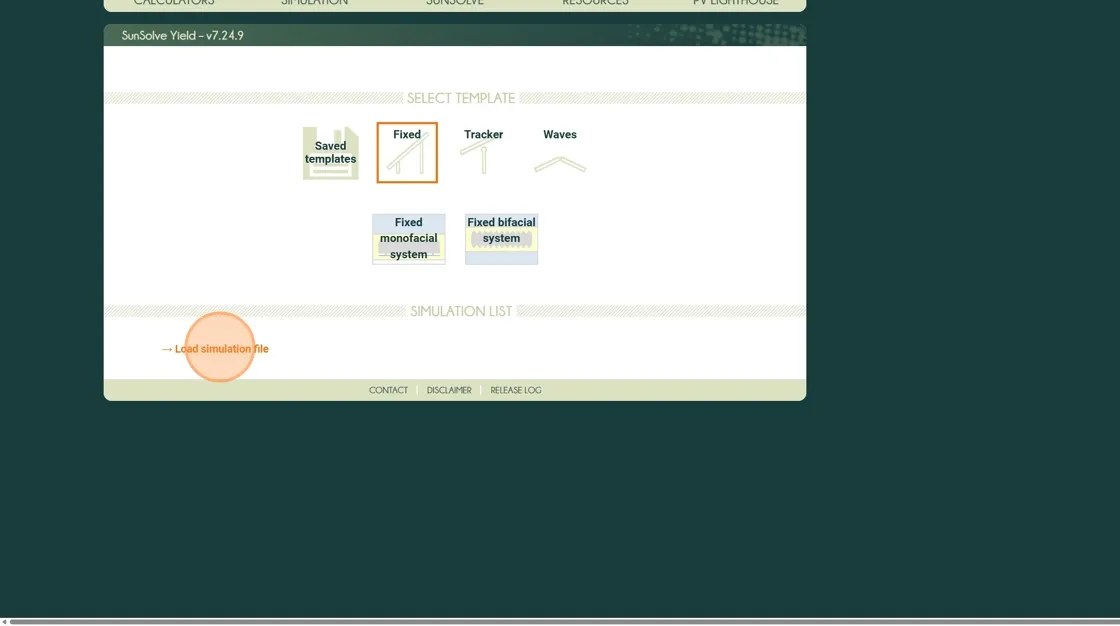
Task: View the Release Log footer link
Action: [x=516, y=390]
